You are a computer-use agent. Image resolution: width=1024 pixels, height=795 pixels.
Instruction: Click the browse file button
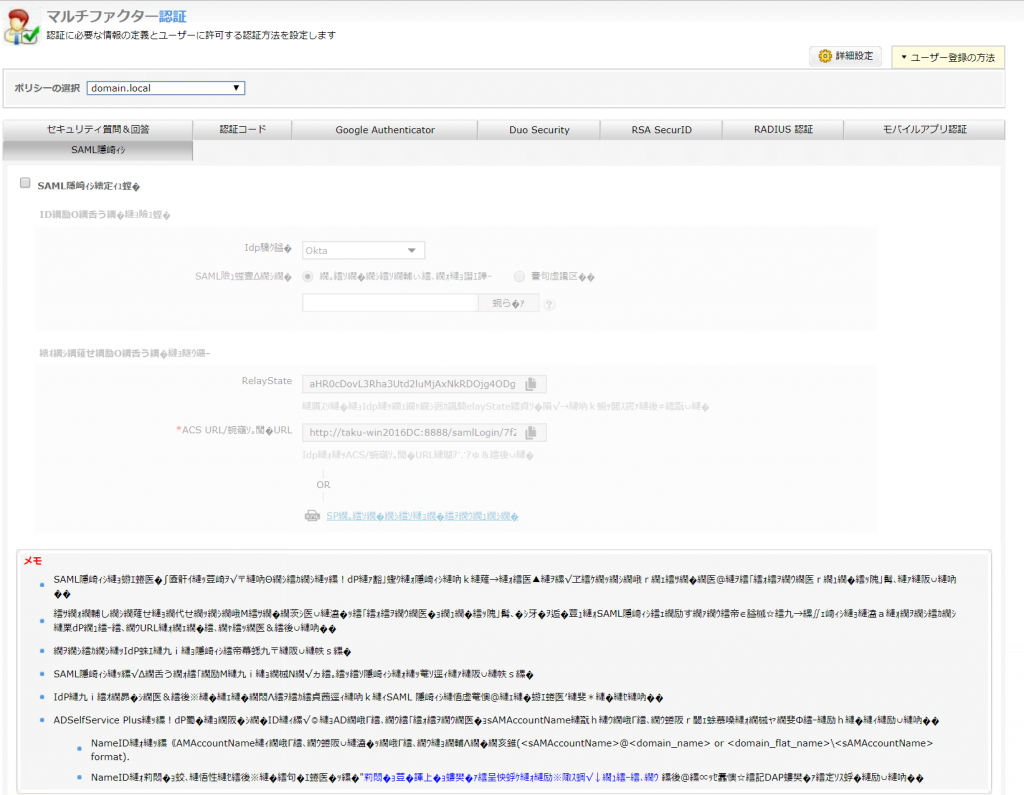pyautogui.click(x=508, y=303)
